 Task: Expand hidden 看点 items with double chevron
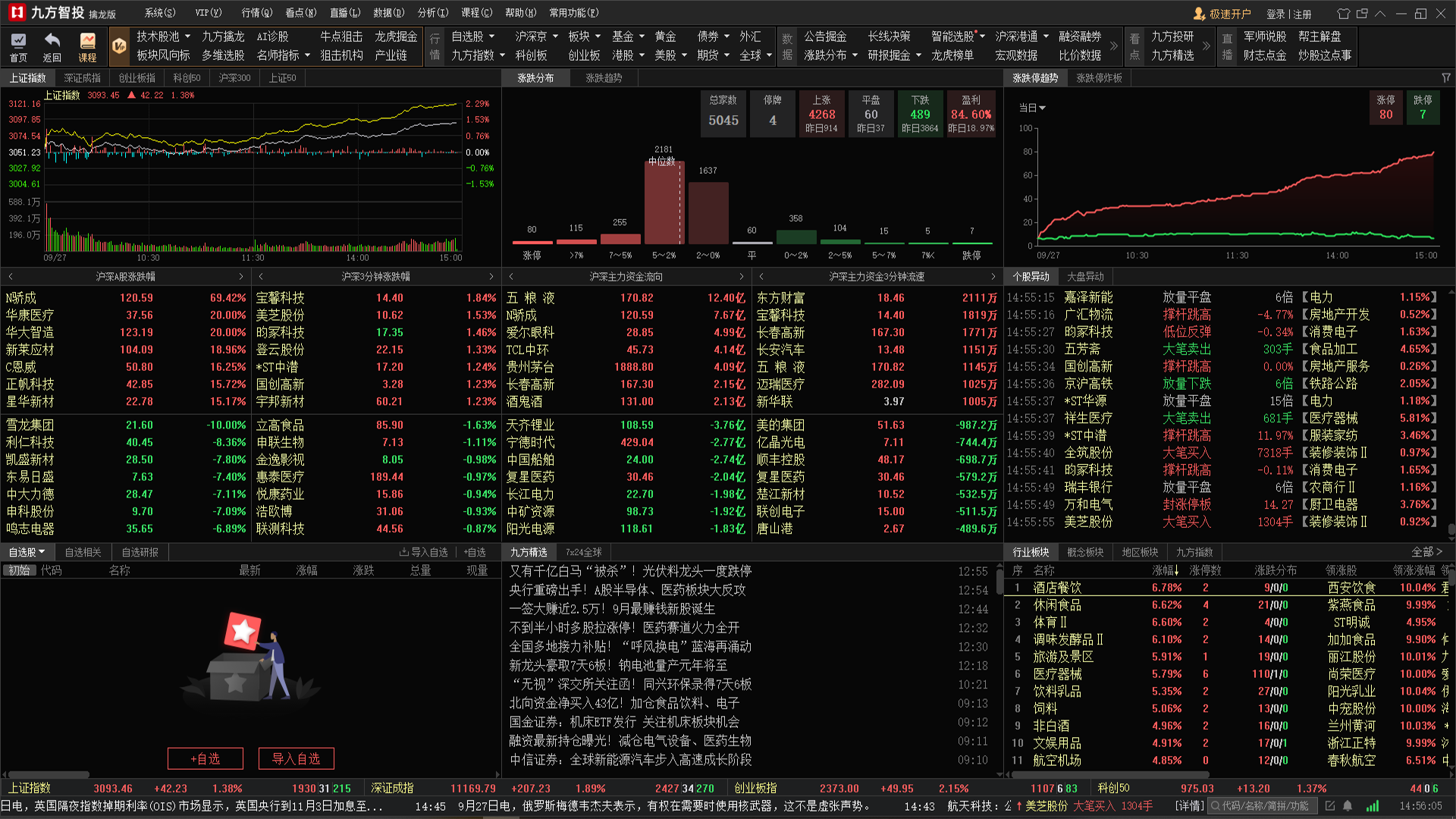pyautogui.click(x=1207, y=45)
